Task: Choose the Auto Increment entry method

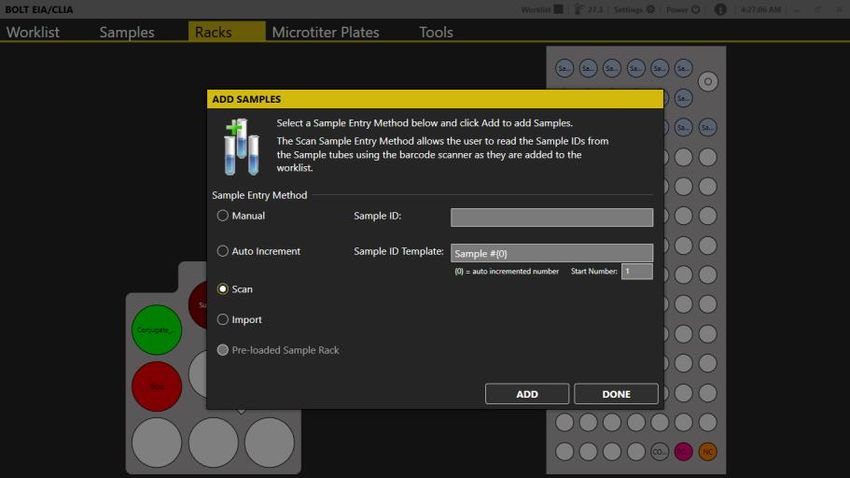Action: tap(223, 251)
